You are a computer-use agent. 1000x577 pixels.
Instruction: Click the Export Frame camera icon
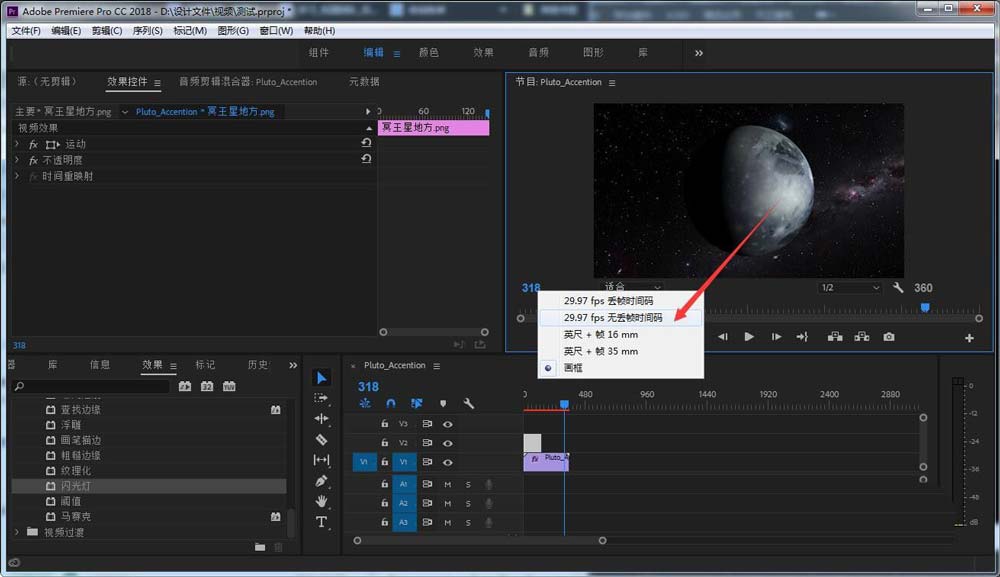pyautogui.click(x=889, y=337)
